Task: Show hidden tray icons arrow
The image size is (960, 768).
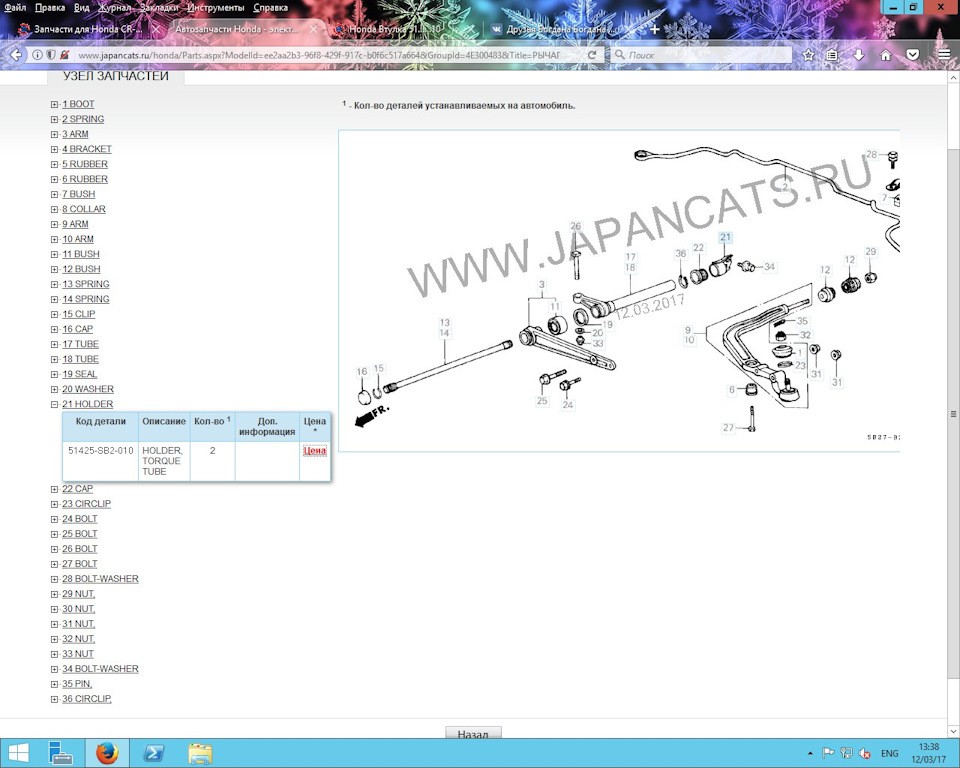Action: pos(810,753)
